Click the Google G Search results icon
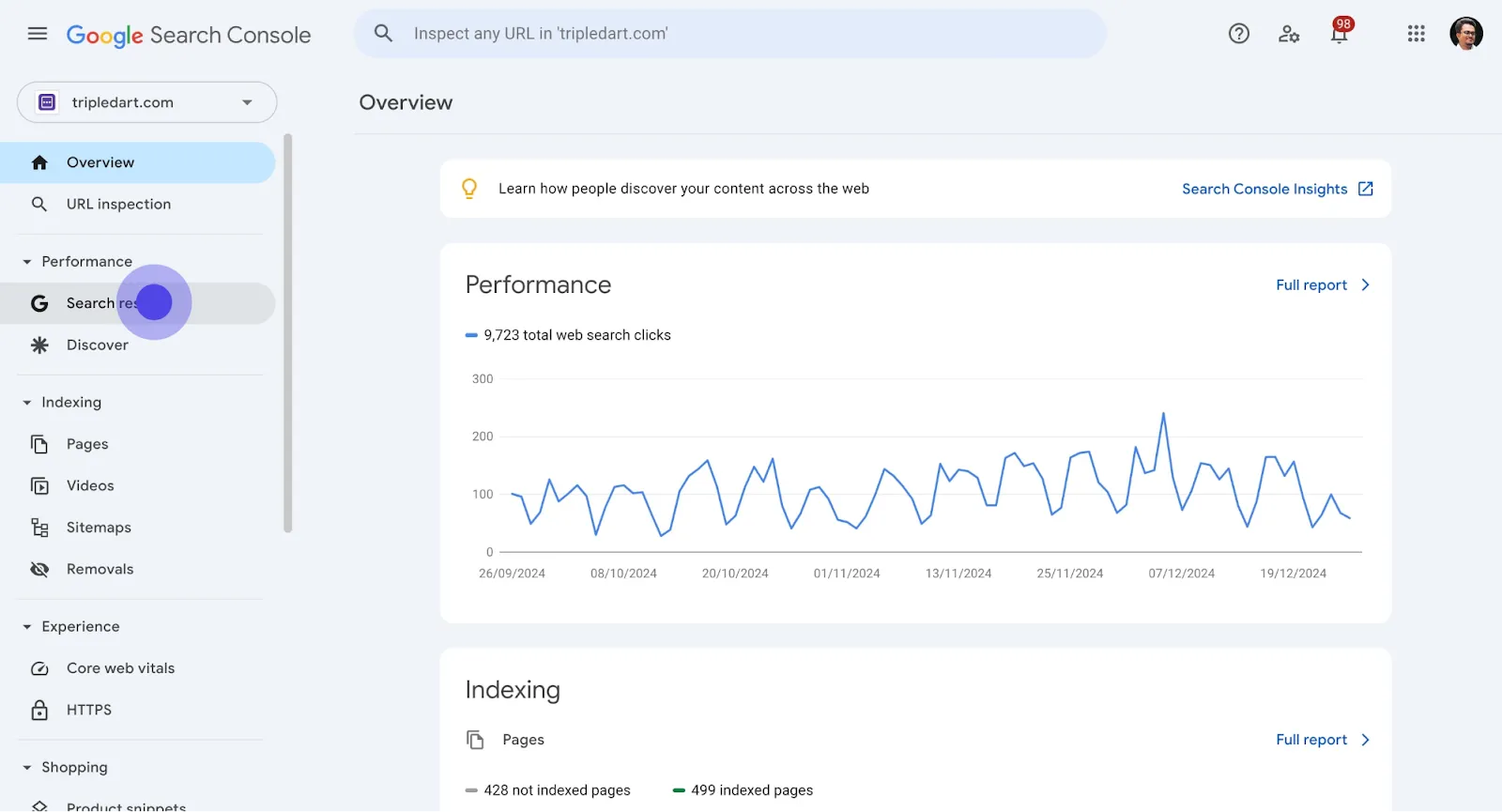This screenshot has width=1502, height=812. point(39,303)
